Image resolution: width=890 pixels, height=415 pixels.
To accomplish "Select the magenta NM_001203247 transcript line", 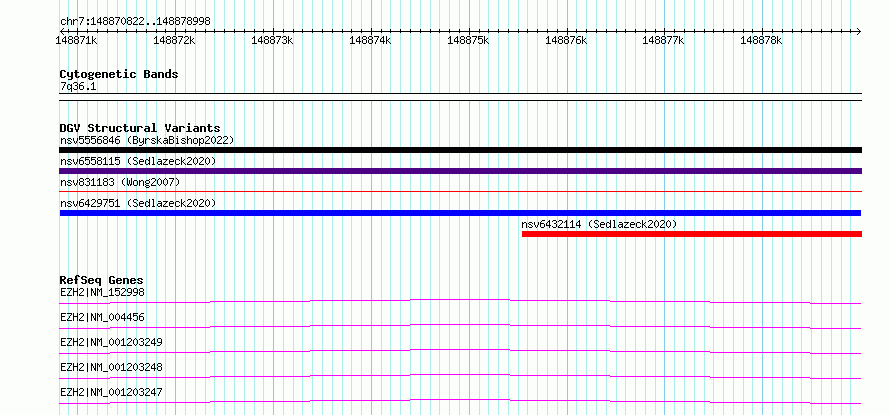I will (460, 400).
